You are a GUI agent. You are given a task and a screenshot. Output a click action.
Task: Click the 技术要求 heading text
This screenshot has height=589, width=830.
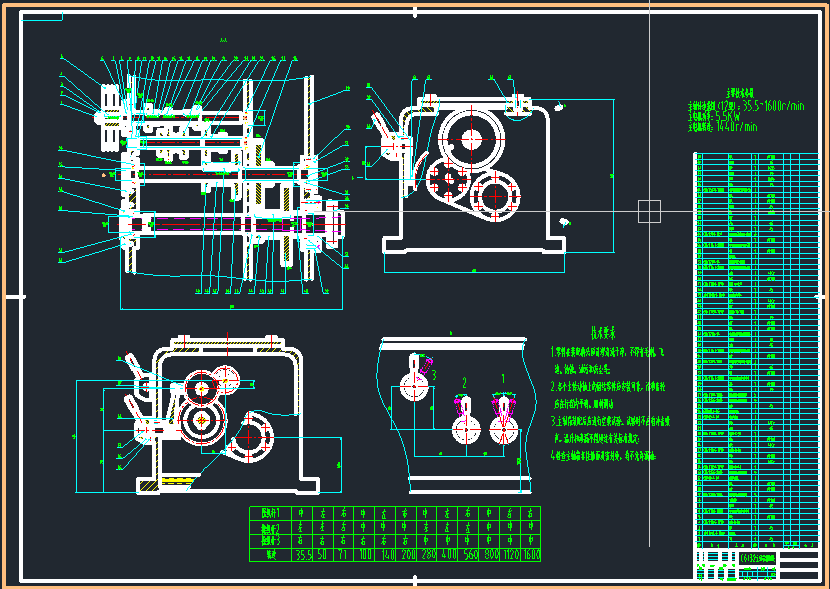pos(603,333)
